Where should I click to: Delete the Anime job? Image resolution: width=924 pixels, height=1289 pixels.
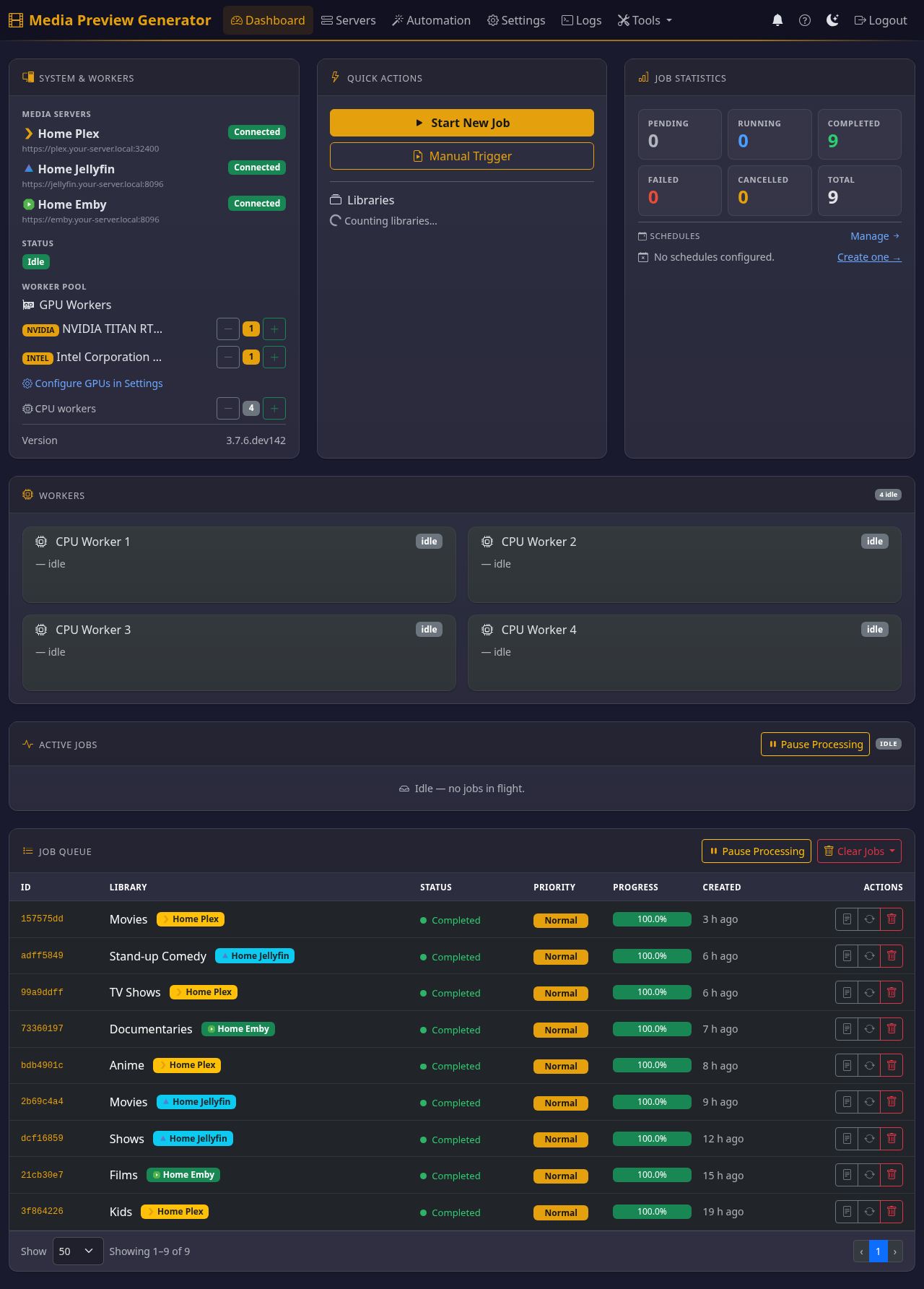point(892,1065)
